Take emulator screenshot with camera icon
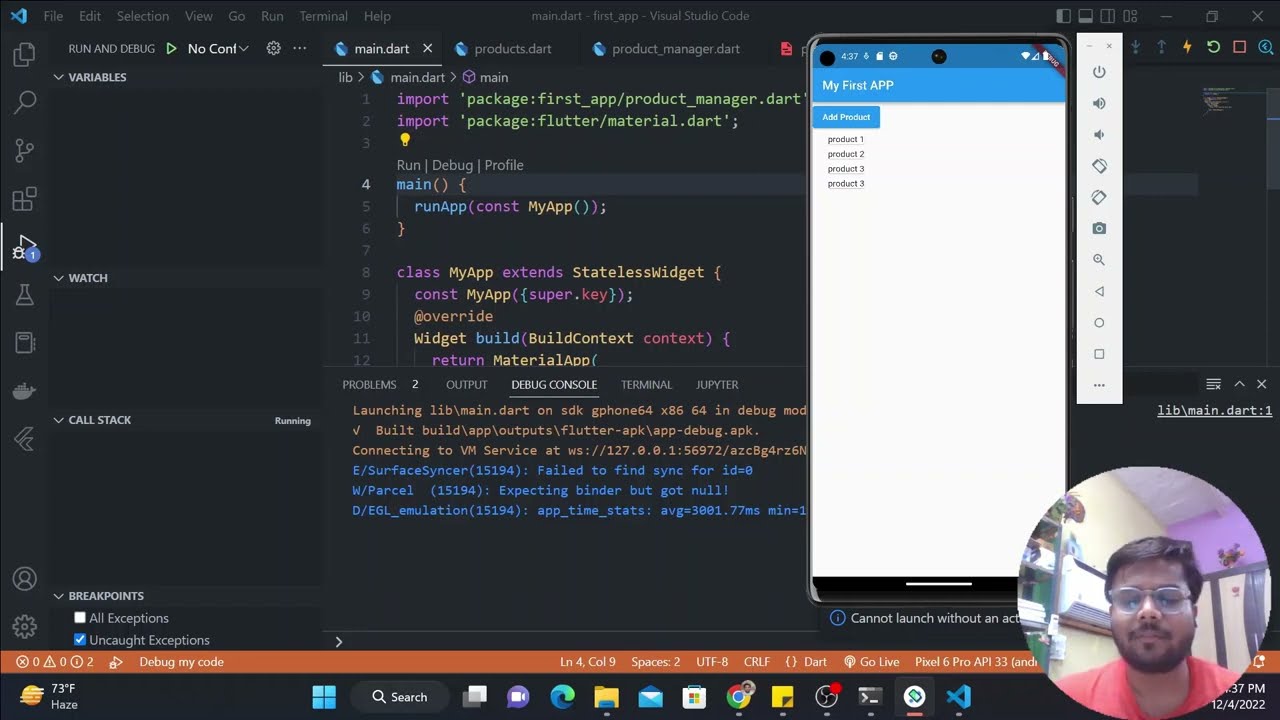 1099,228
